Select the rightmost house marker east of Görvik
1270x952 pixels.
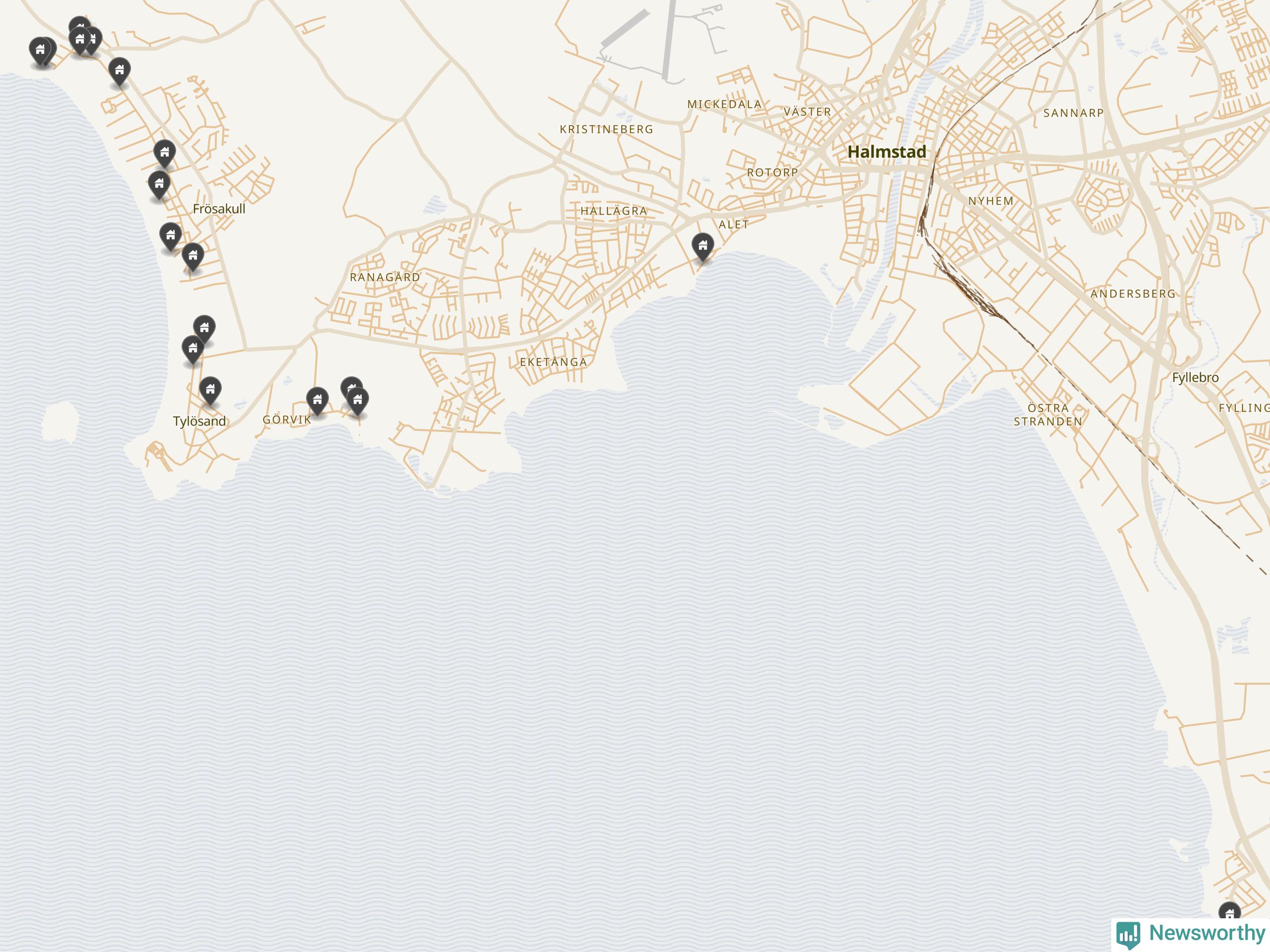coord(358,401)
